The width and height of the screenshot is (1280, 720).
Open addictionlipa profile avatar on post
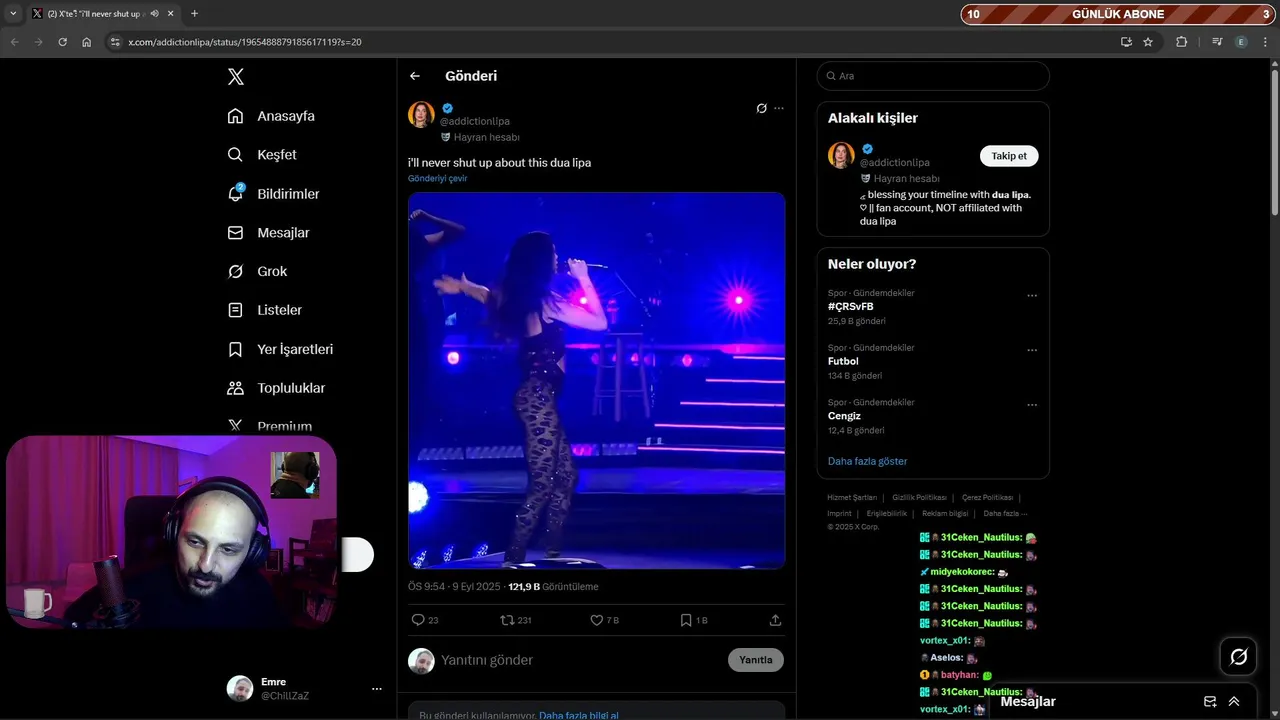[x=421, y=114]
